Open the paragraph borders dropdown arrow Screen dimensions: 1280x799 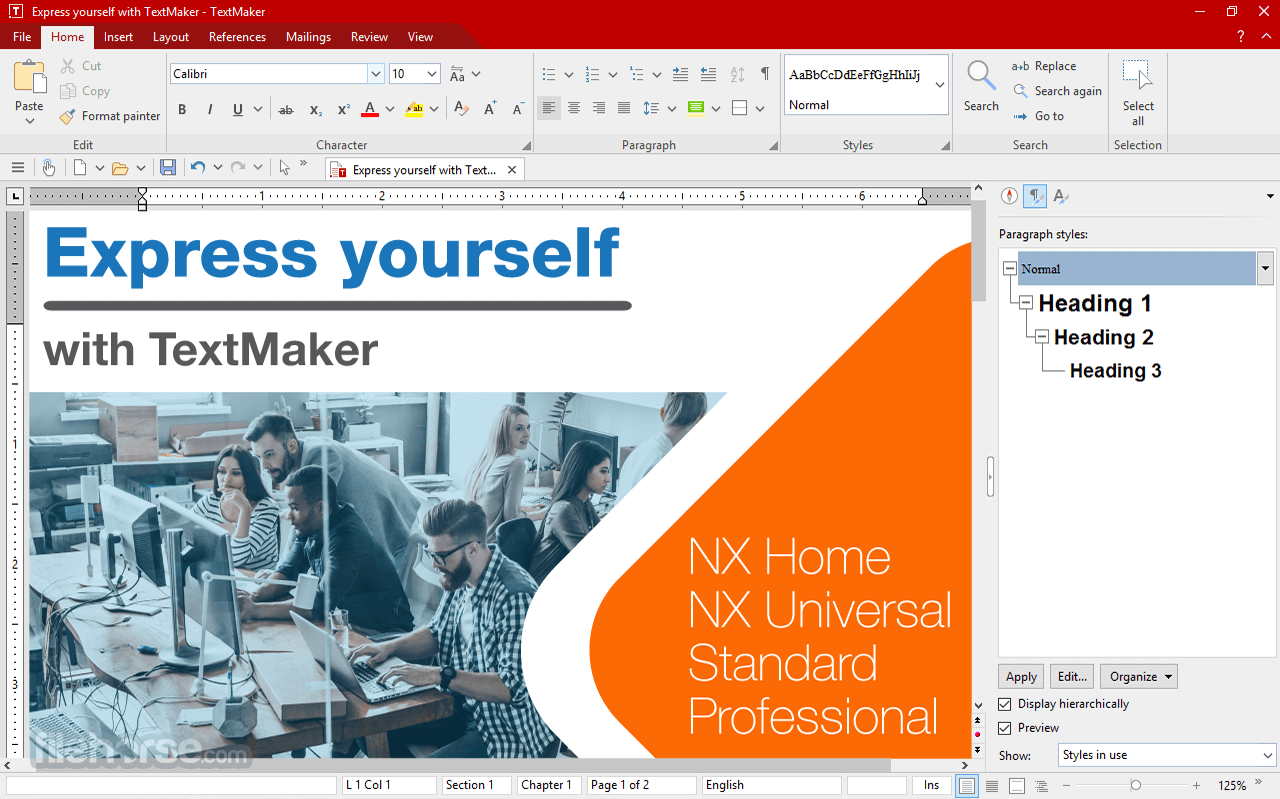[x=760, y=109]
